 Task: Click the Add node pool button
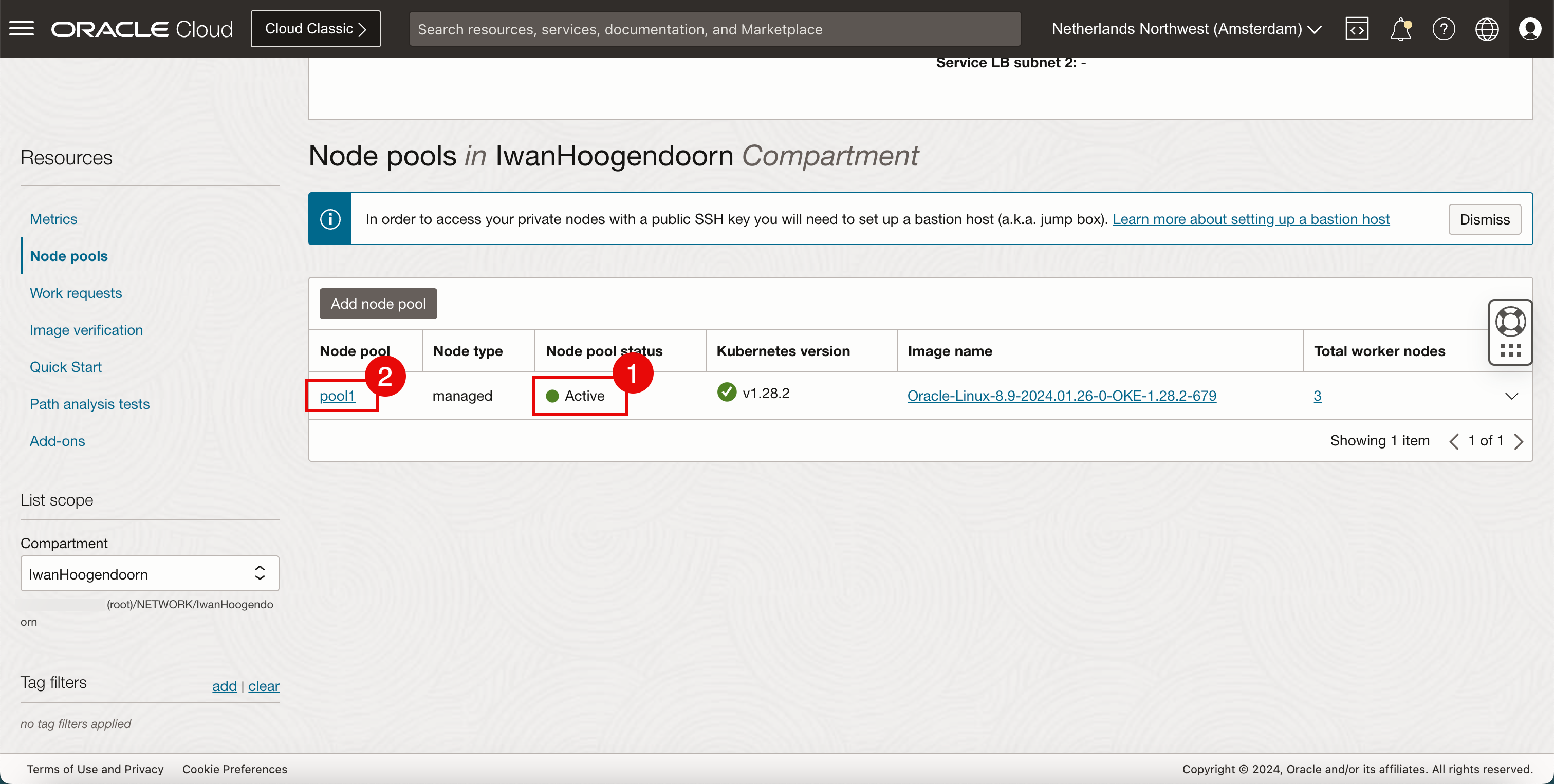(378, 303)
